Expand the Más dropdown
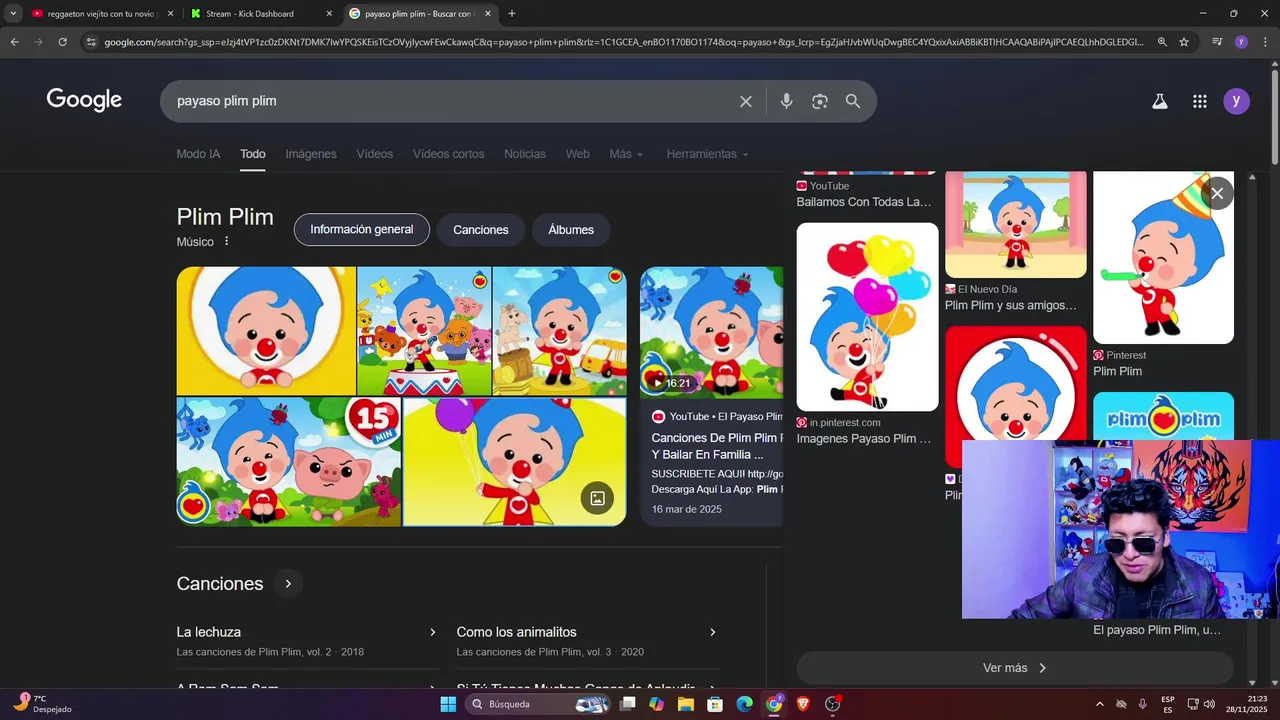Screen dimensions: 1280x720 pyautogui.click(x=626, y=154)
